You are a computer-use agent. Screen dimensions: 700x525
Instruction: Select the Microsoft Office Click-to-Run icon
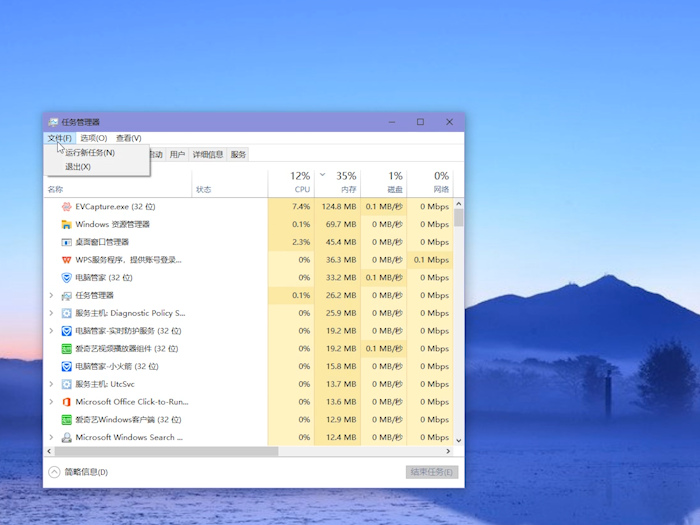point(66,402)
